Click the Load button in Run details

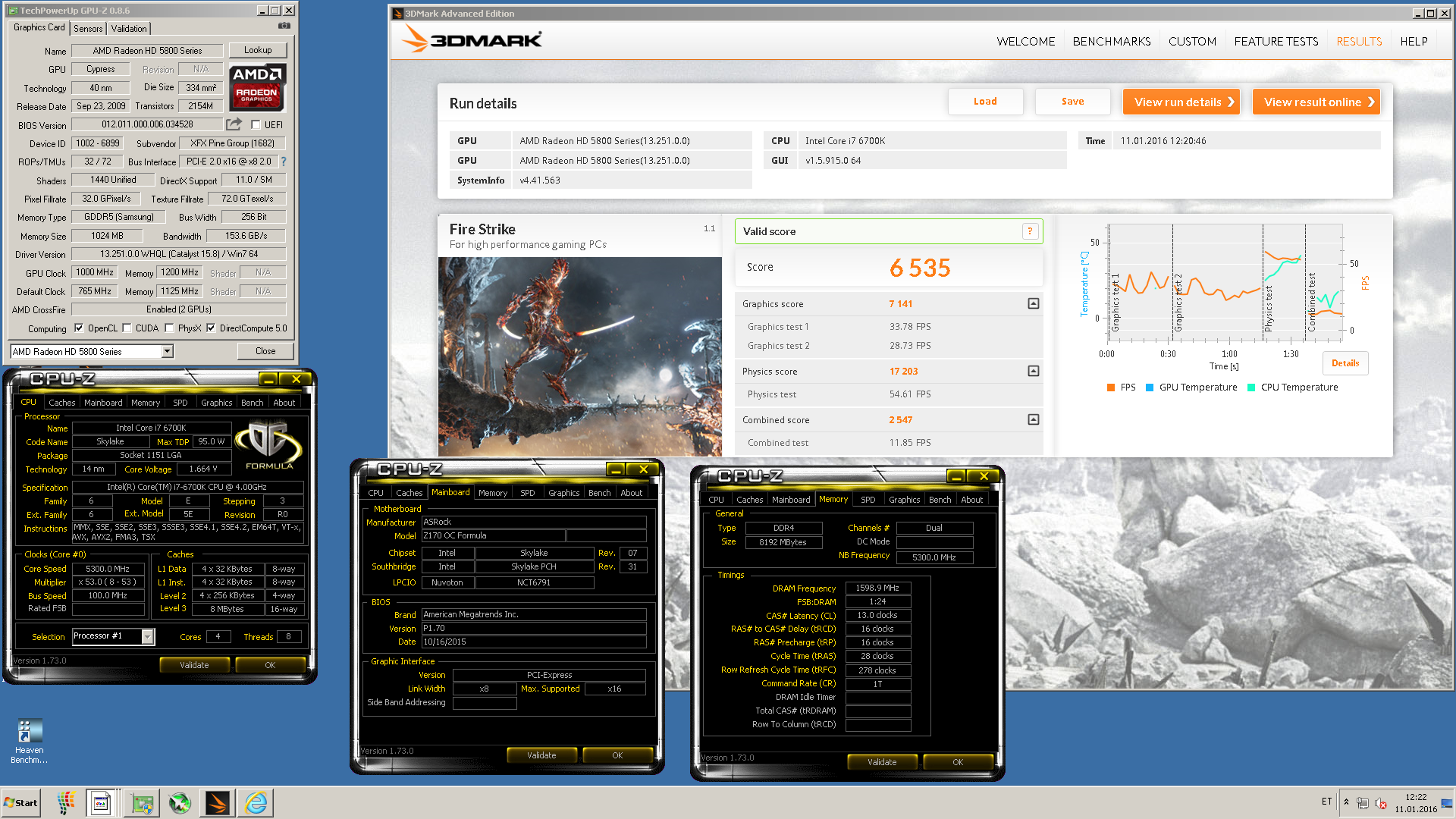click(x=985, y=102)
